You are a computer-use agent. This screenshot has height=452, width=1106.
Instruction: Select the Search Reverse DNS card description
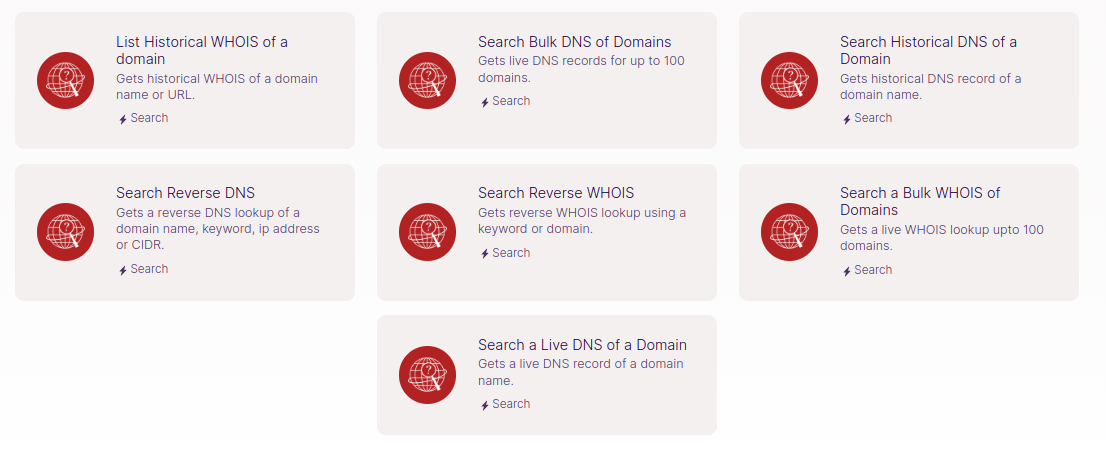click(217, 228)
